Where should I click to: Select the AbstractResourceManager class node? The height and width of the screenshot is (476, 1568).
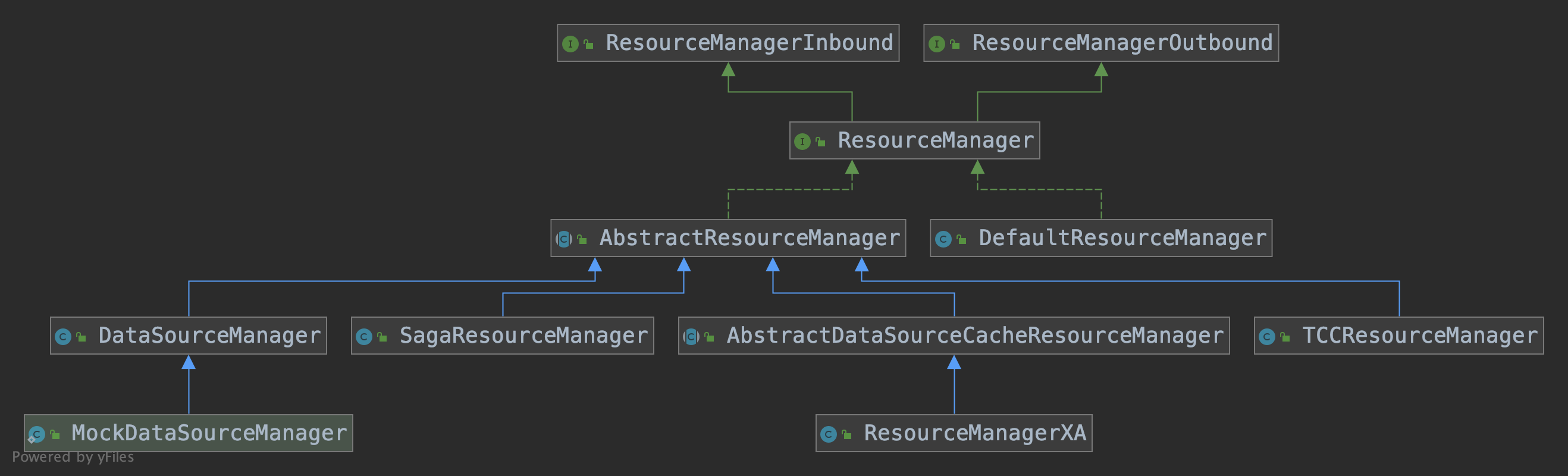click(x=749, y=238)
